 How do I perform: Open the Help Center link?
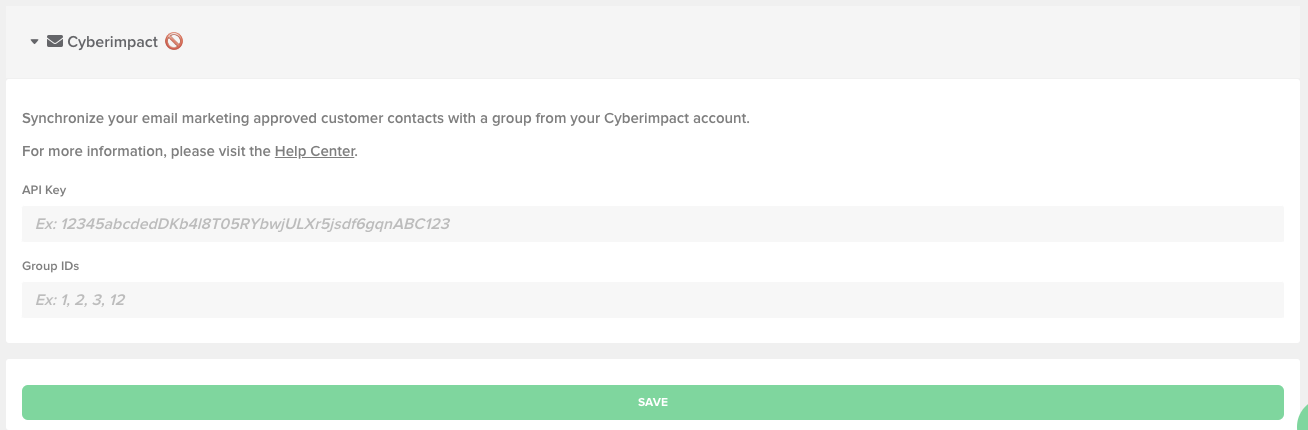(x=314, y=152)
